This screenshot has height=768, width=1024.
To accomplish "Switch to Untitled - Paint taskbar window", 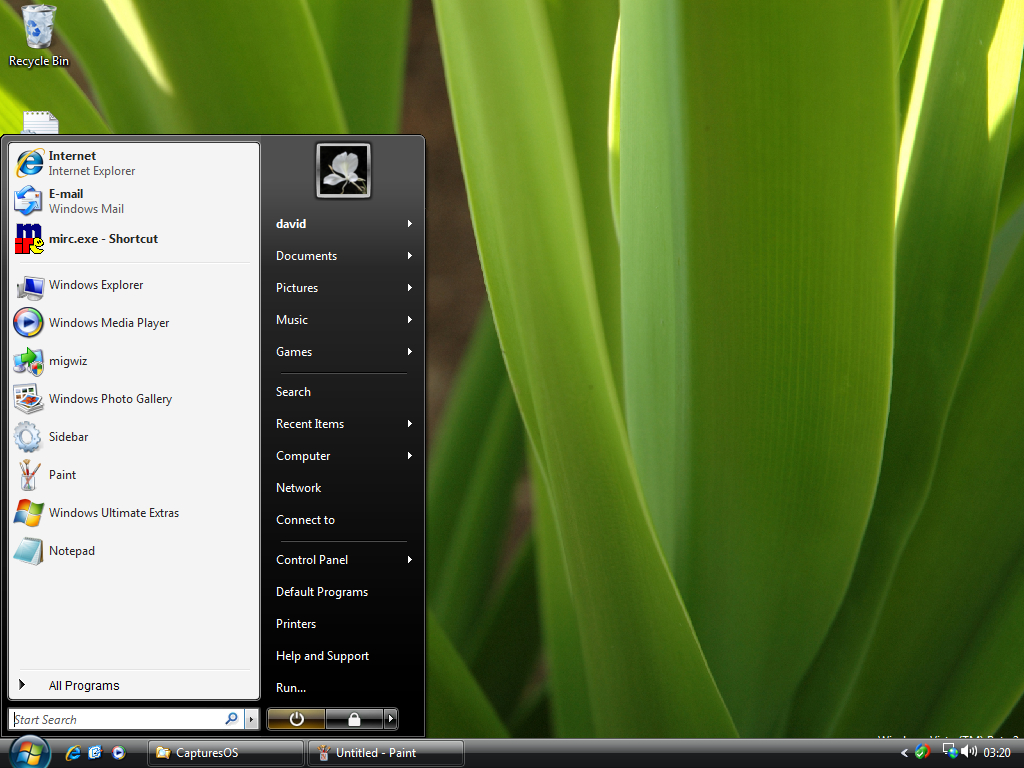I will (385, 753).
